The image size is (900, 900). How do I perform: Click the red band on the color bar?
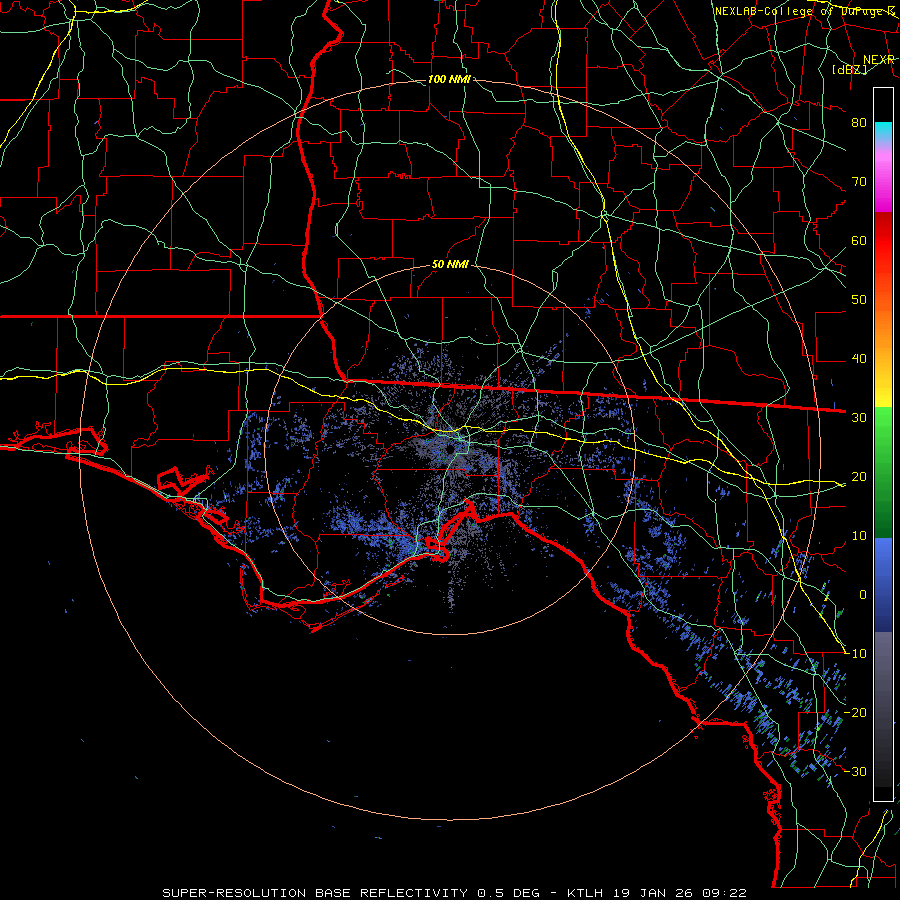pyautogui.click(x=883, y=241)
